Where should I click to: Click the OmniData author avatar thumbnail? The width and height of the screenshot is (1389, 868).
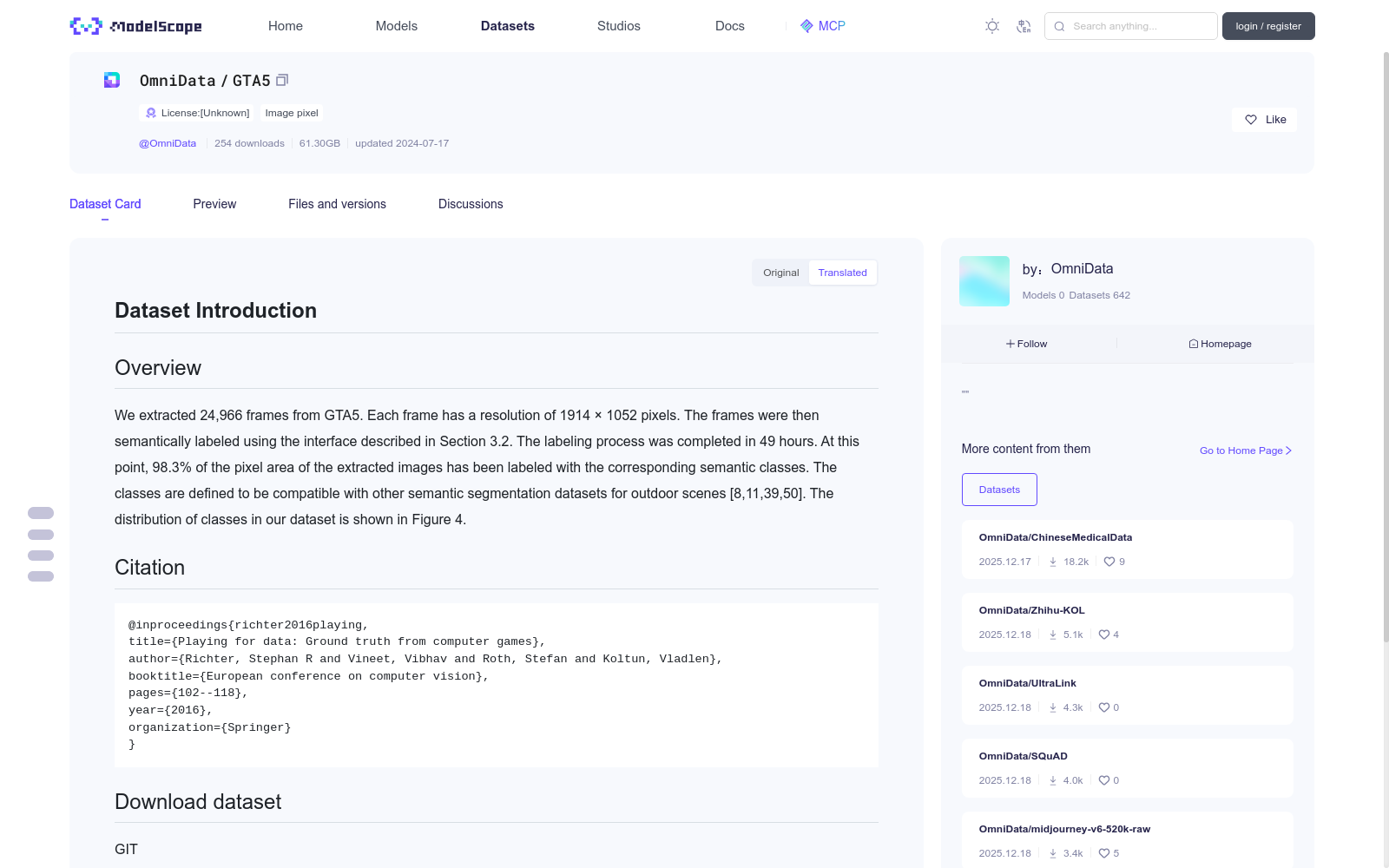coord(984,281)
